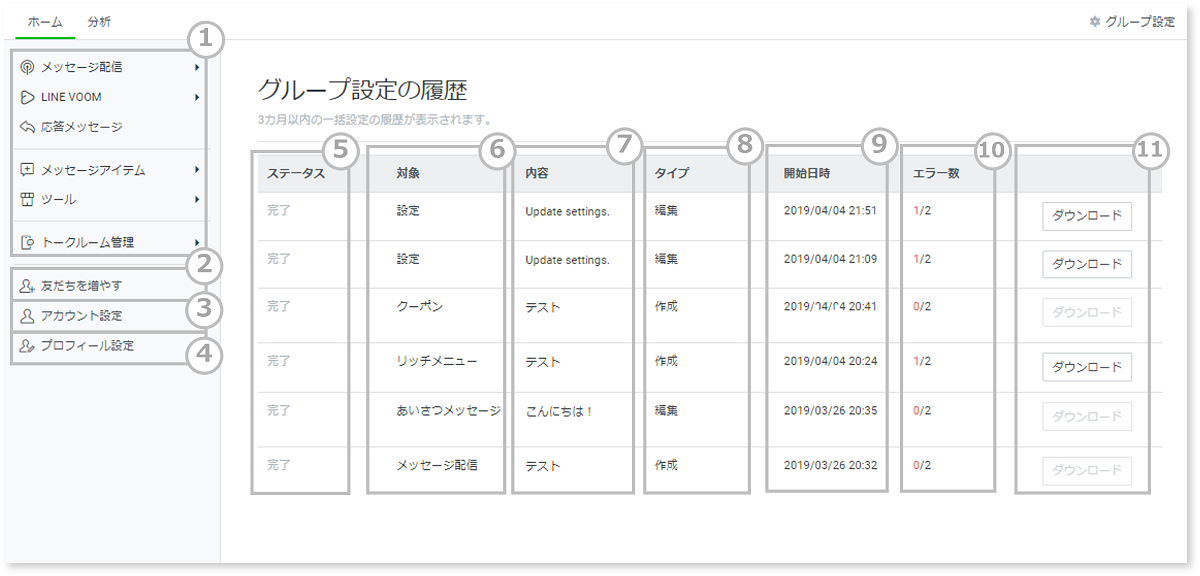Click ダウンロード for the 21:09 設定 row
Screen dimensions: 1200x576
click(1087, 264)
